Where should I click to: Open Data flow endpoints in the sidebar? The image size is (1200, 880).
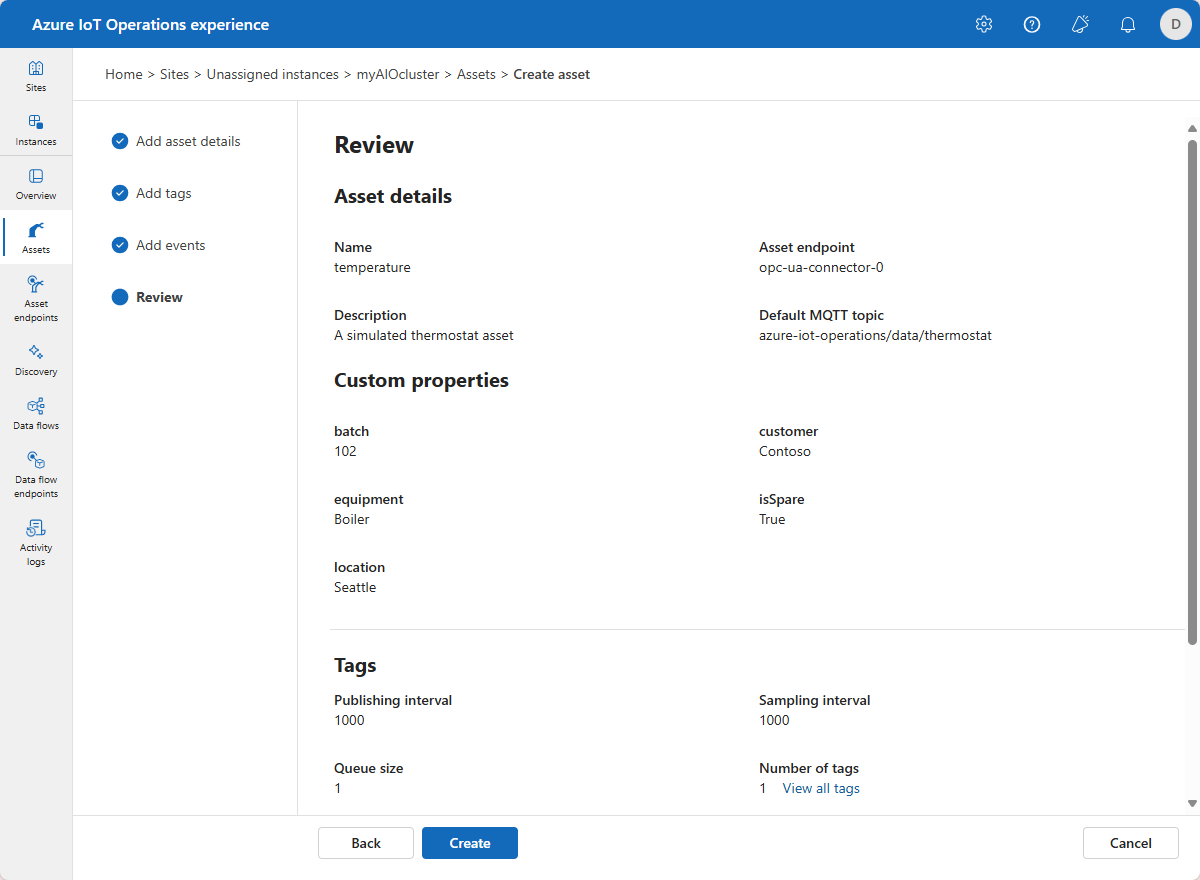[x=36, y=474]
